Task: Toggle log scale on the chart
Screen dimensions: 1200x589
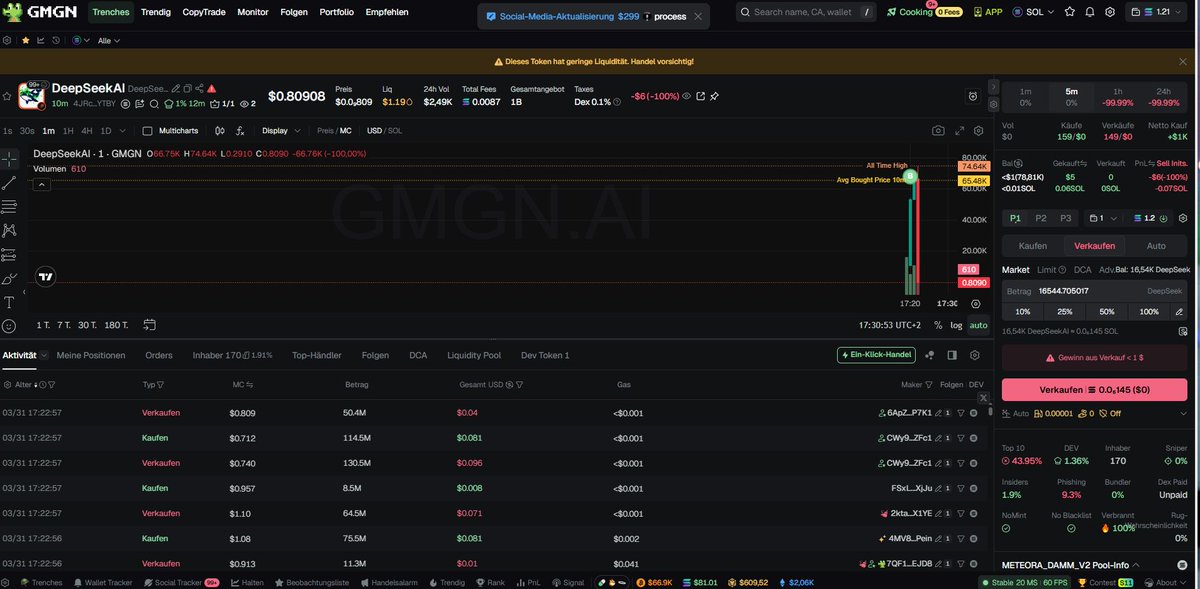Action: click(956, 325)
